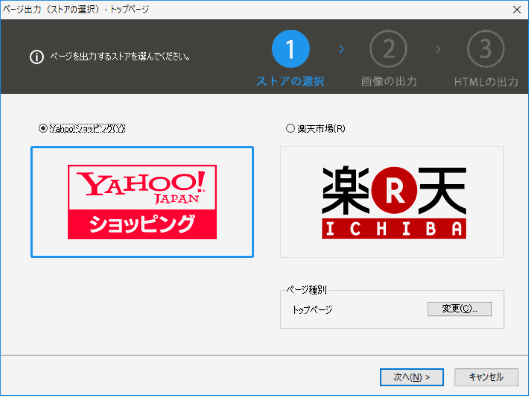Click the ページ種別 group label
This screenshot has height=396, width=529.
pyautogui.click(x=306, y=290)
